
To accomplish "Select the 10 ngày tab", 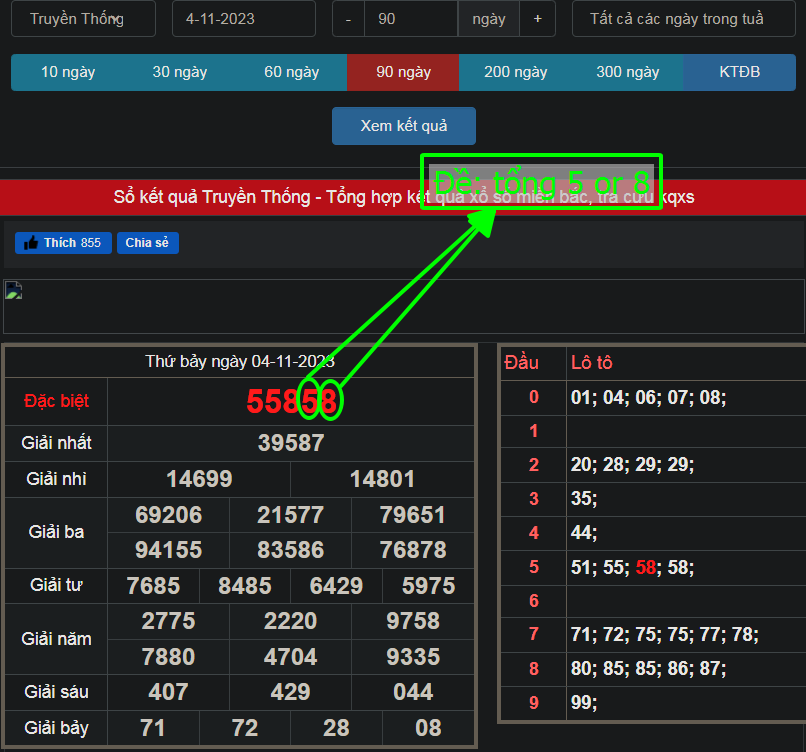I will [68, 72].
